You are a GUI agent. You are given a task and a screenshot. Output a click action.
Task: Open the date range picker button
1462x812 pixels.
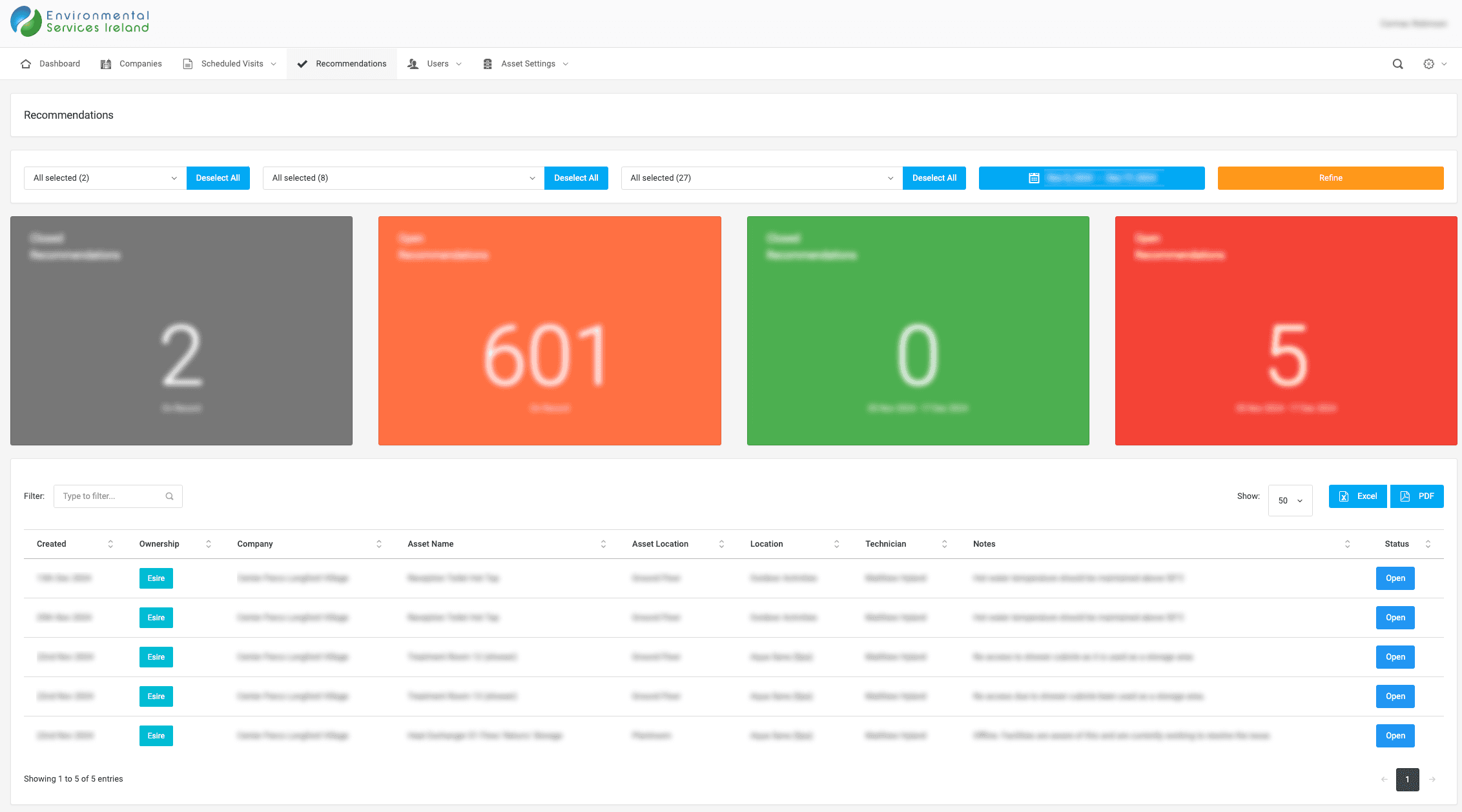point(1092,178)
